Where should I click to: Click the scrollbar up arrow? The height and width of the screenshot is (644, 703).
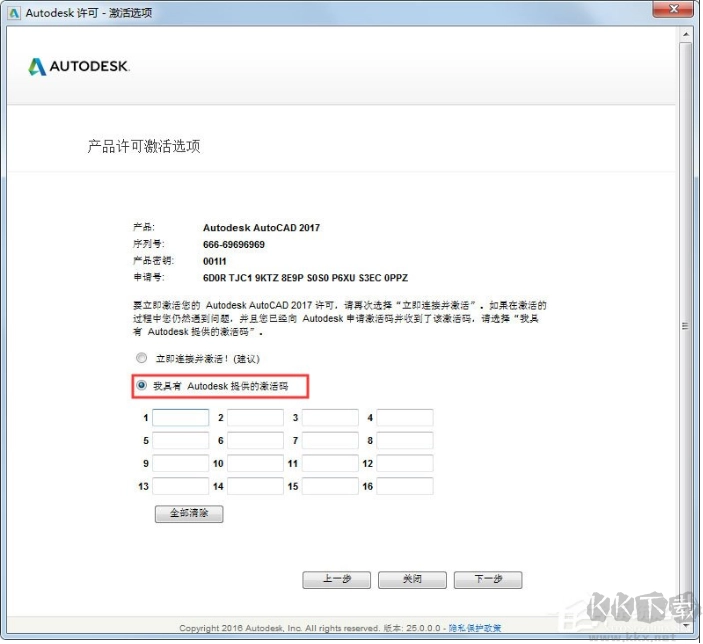684,34
